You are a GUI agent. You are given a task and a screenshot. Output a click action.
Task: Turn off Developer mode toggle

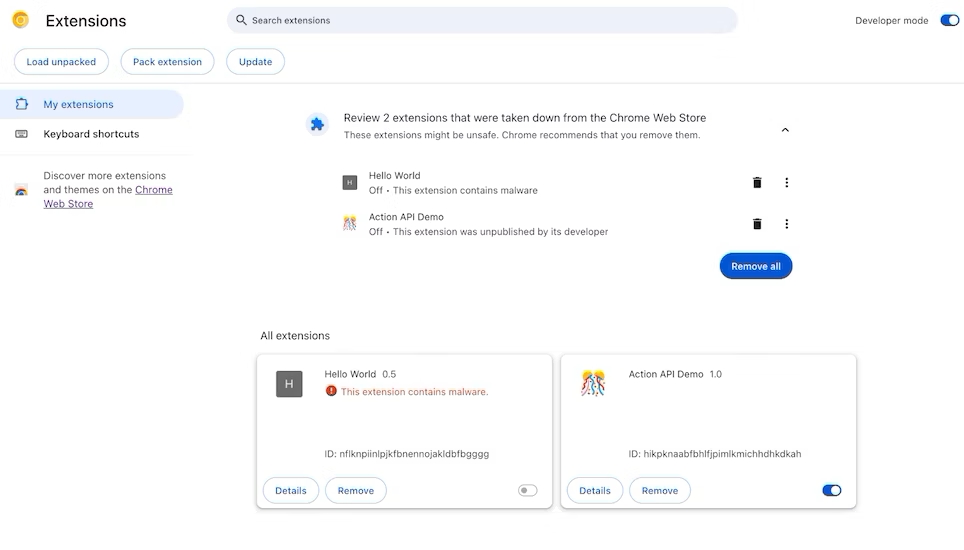point(949,20)
